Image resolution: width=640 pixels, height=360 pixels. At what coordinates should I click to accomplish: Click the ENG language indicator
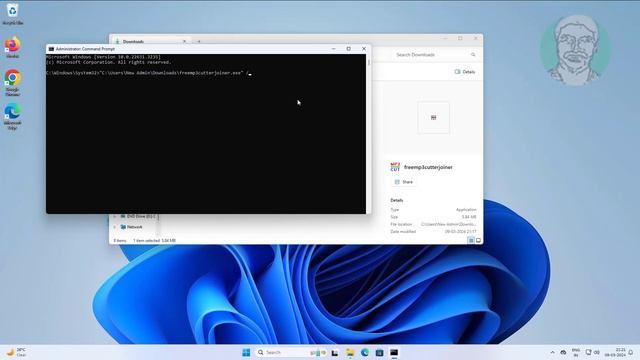click(576, 353)
